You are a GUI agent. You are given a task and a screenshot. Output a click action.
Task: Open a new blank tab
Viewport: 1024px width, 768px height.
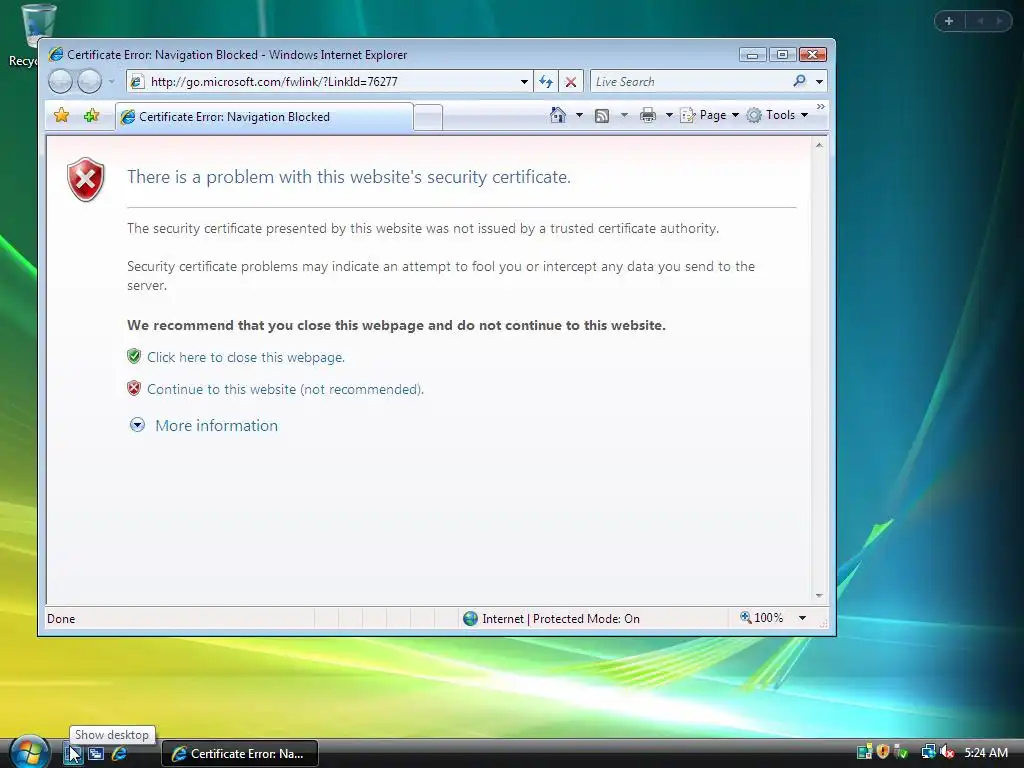pos(428,118)
